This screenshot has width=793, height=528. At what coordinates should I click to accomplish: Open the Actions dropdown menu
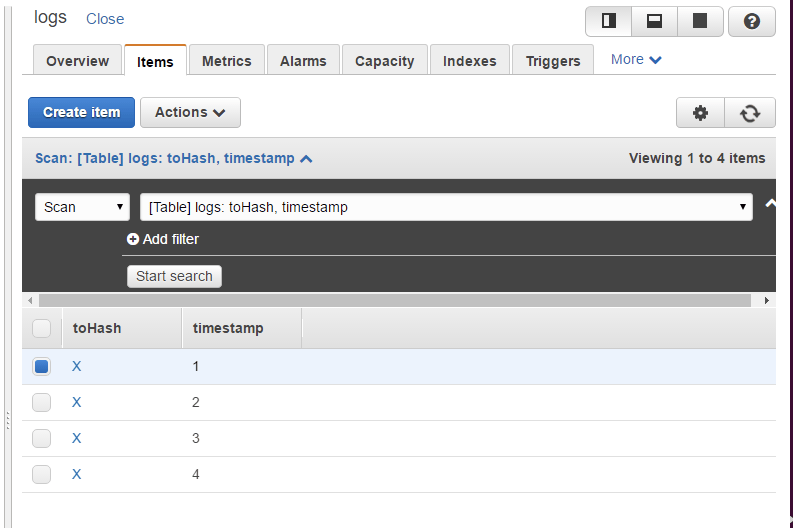tap(190, 112)
